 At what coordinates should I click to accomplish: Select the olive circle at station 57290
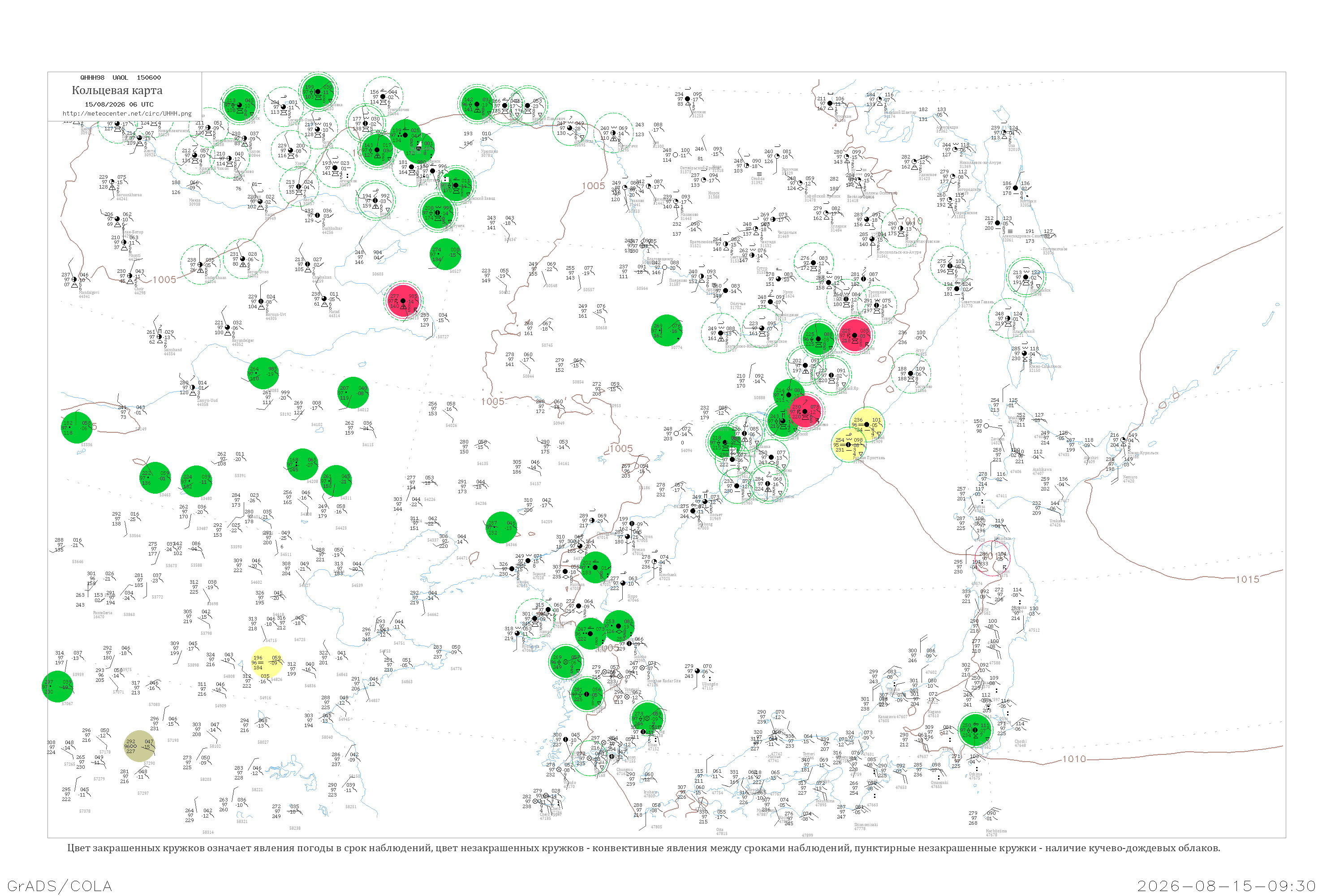139,746
